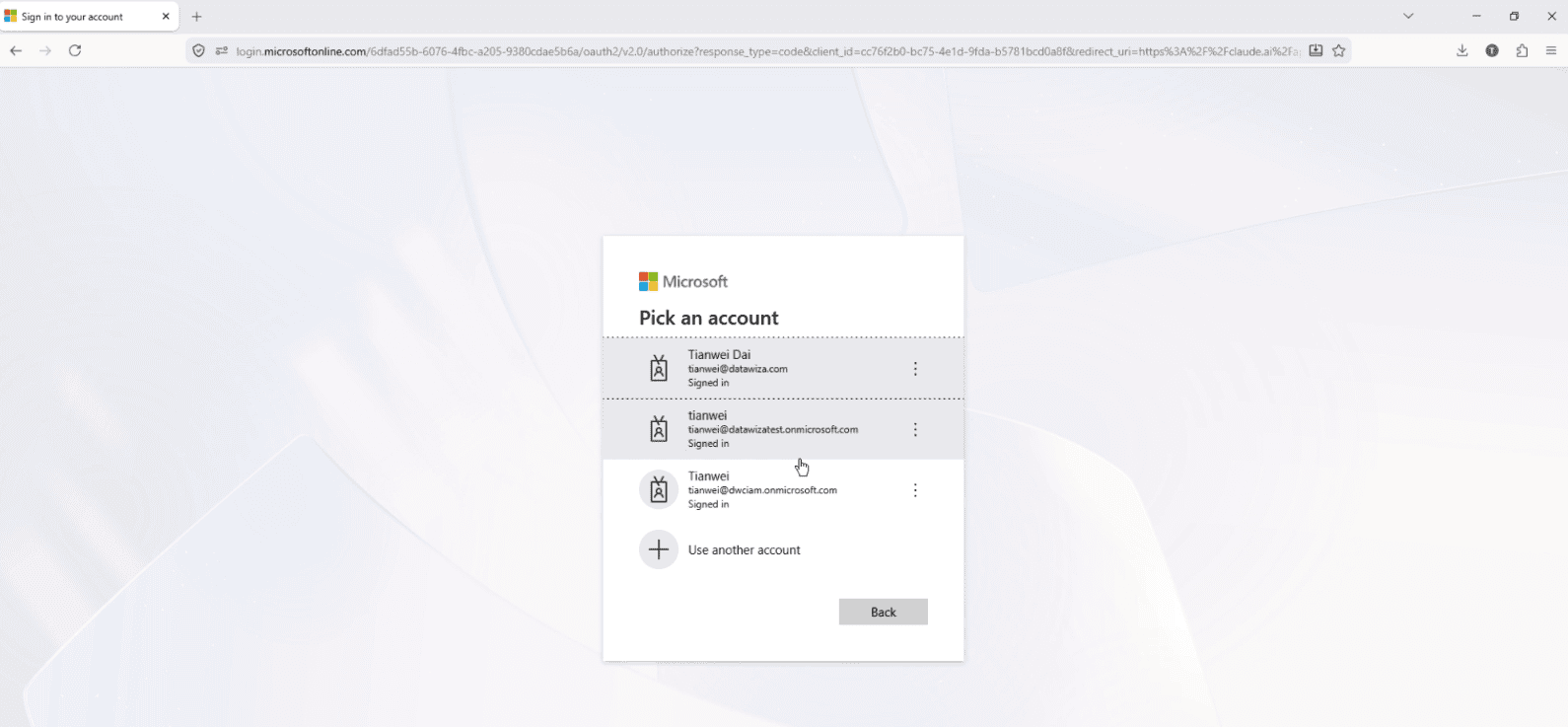
Task: Click the badge icon of datawizatest account
Action: pyautogui.click(x=659, y=429)
